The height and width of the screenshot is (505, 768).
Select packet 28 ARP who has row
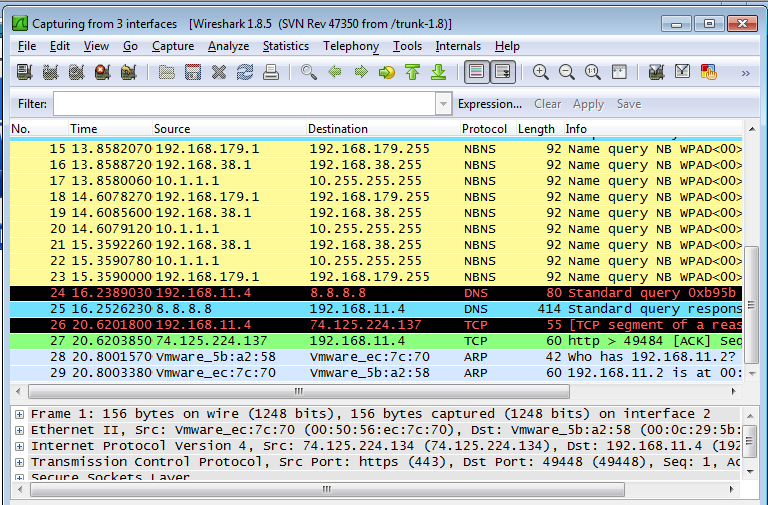point(376,357)
